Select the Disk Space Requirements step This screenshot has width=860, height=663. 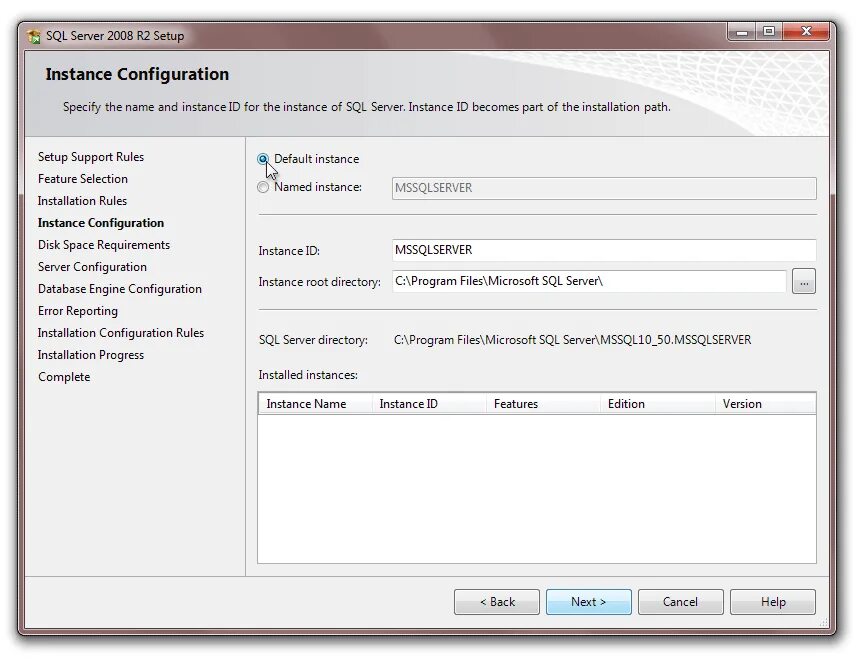click(x=104, y=245)
